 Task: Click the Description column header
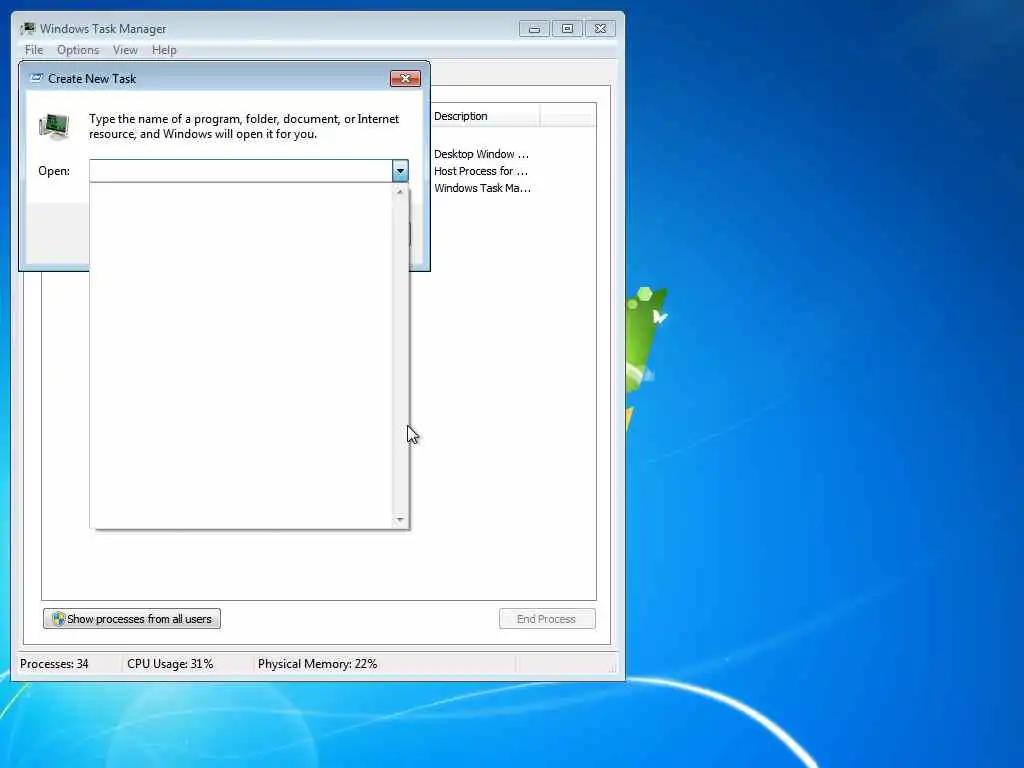coord(485,116)
